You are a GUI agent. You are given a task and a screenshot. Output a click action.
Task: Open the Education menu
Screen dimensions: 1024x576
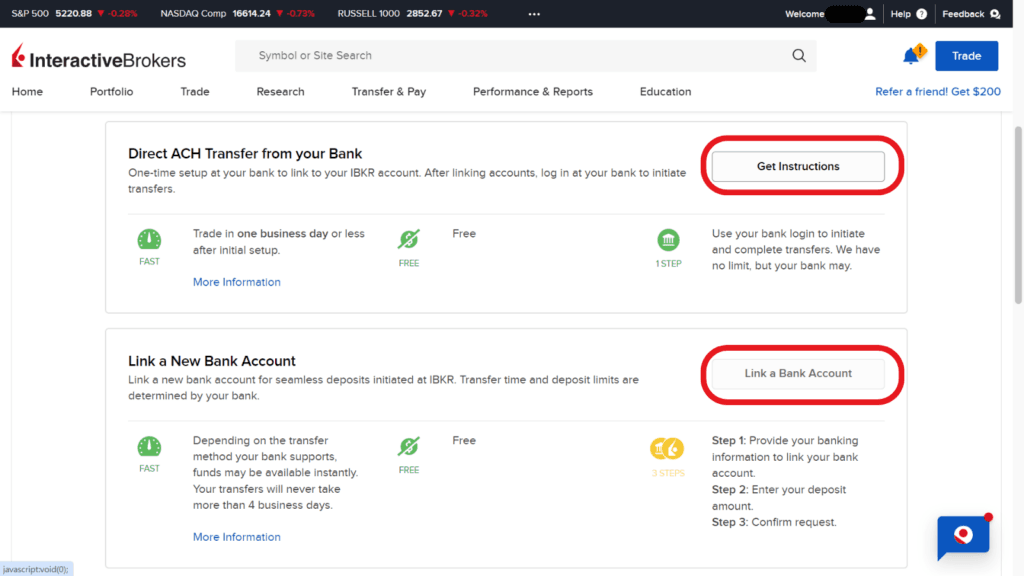pos(664,91)
